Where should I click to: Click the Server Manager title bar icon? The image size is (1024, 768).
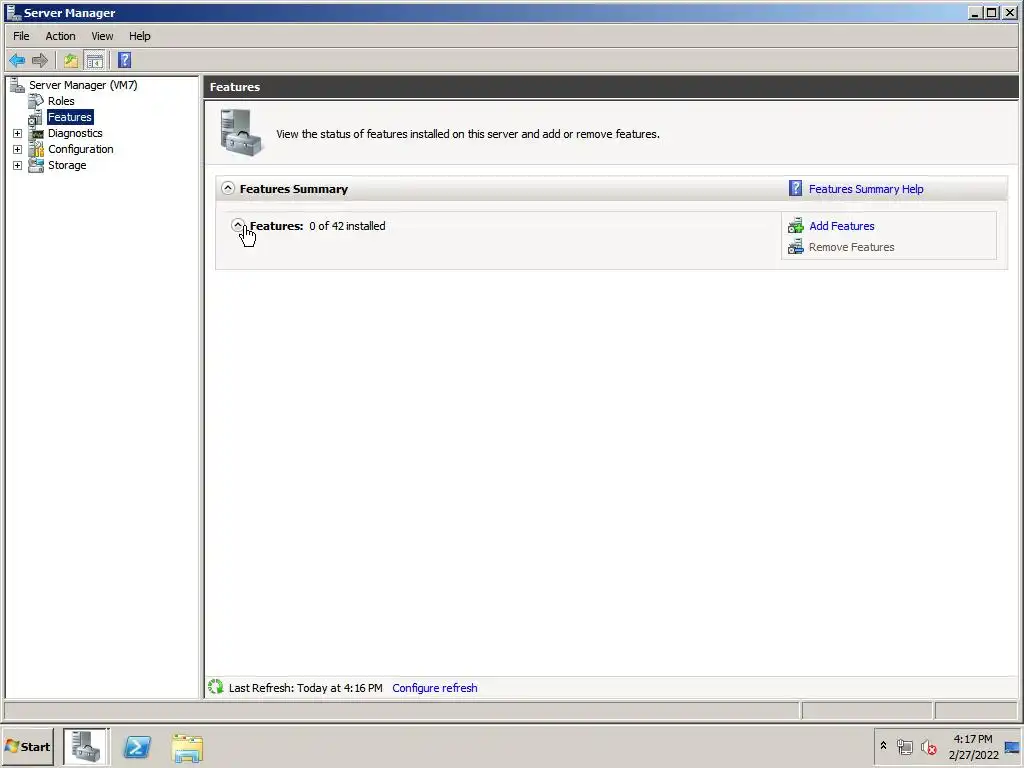(13, 12)
